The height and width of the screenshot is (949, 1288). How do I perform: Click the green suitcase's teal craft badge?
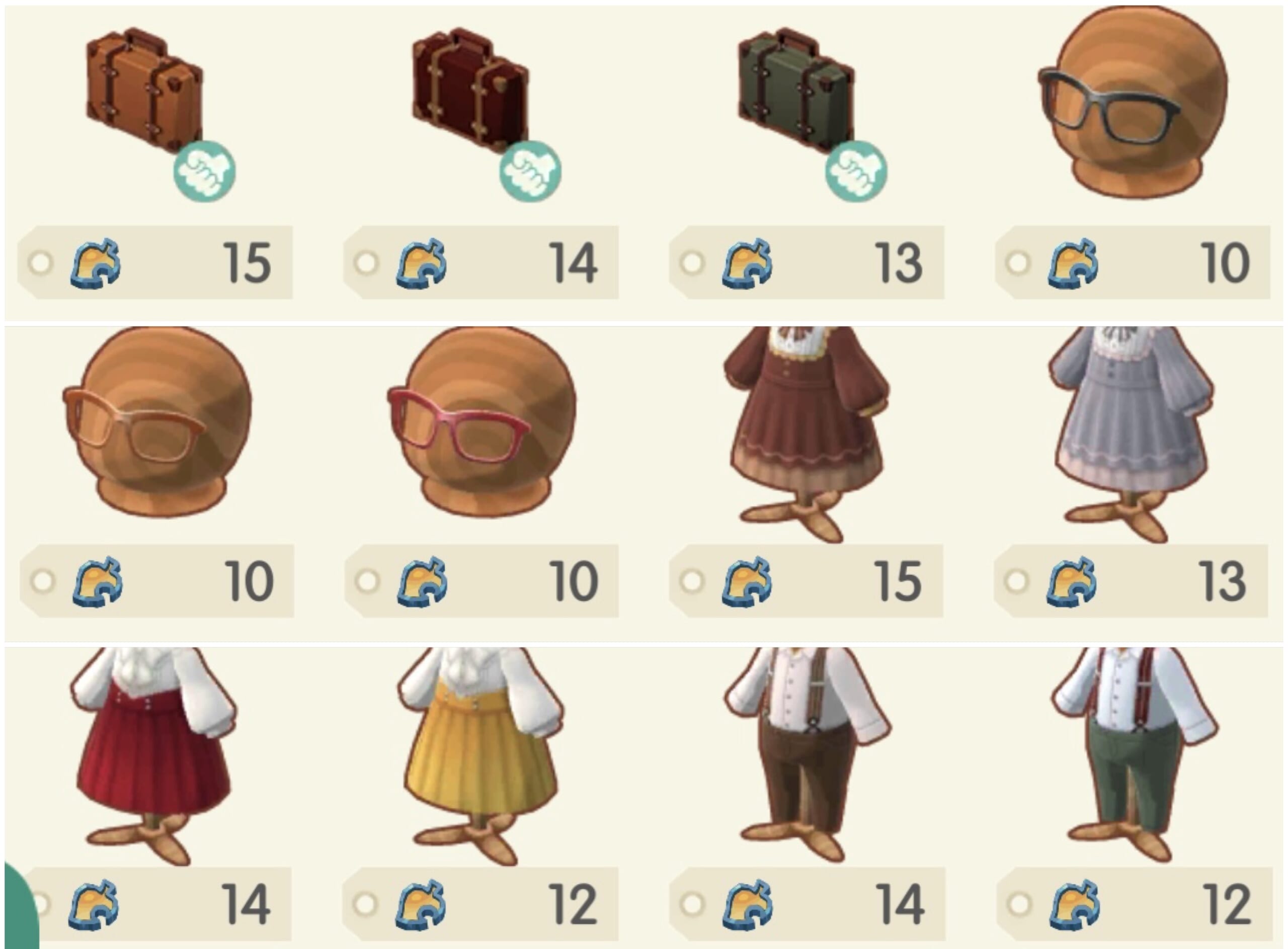[x=856, y=171]
